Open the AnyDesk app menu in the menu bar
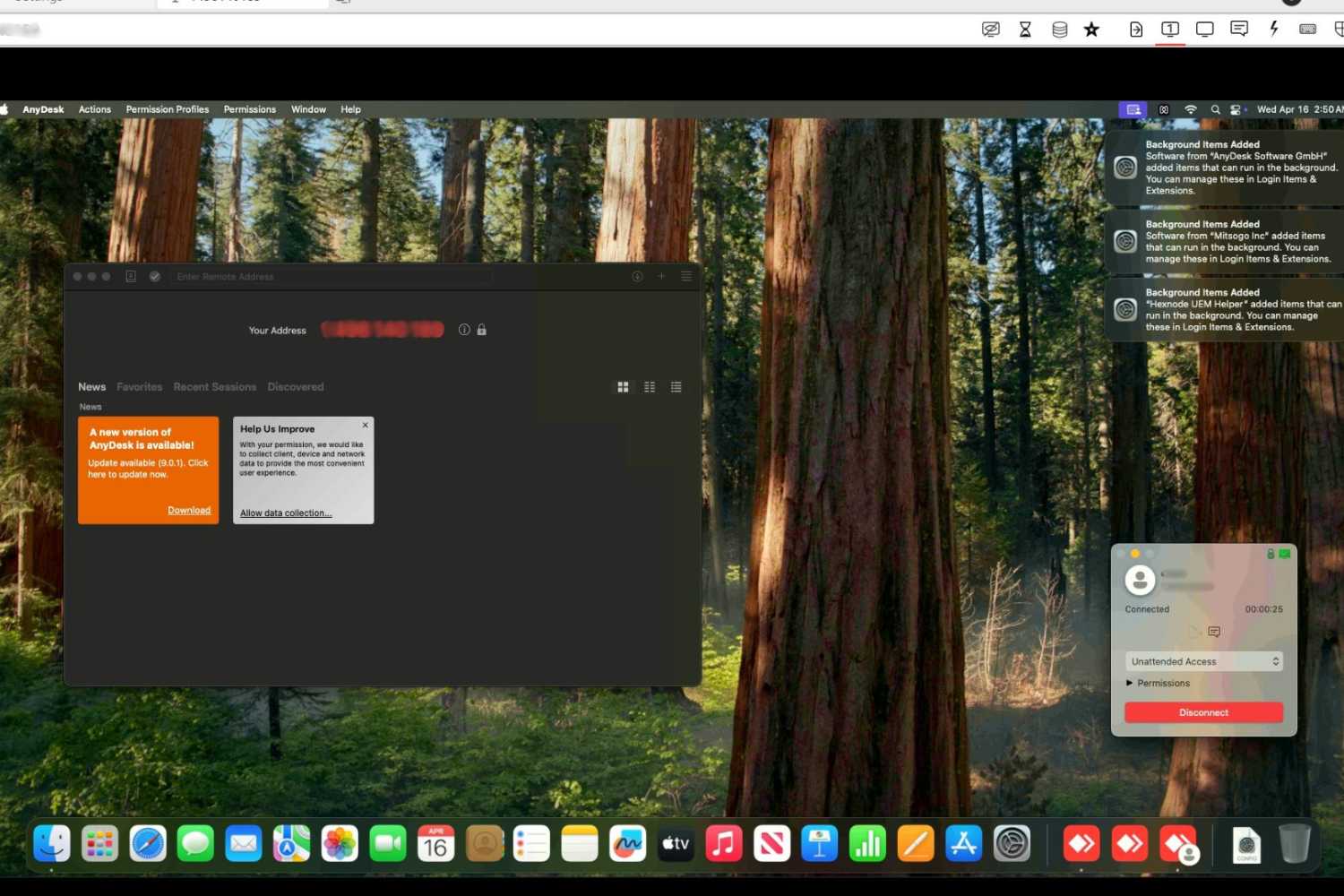1344x896 pixels. click(x=43, y=109)
